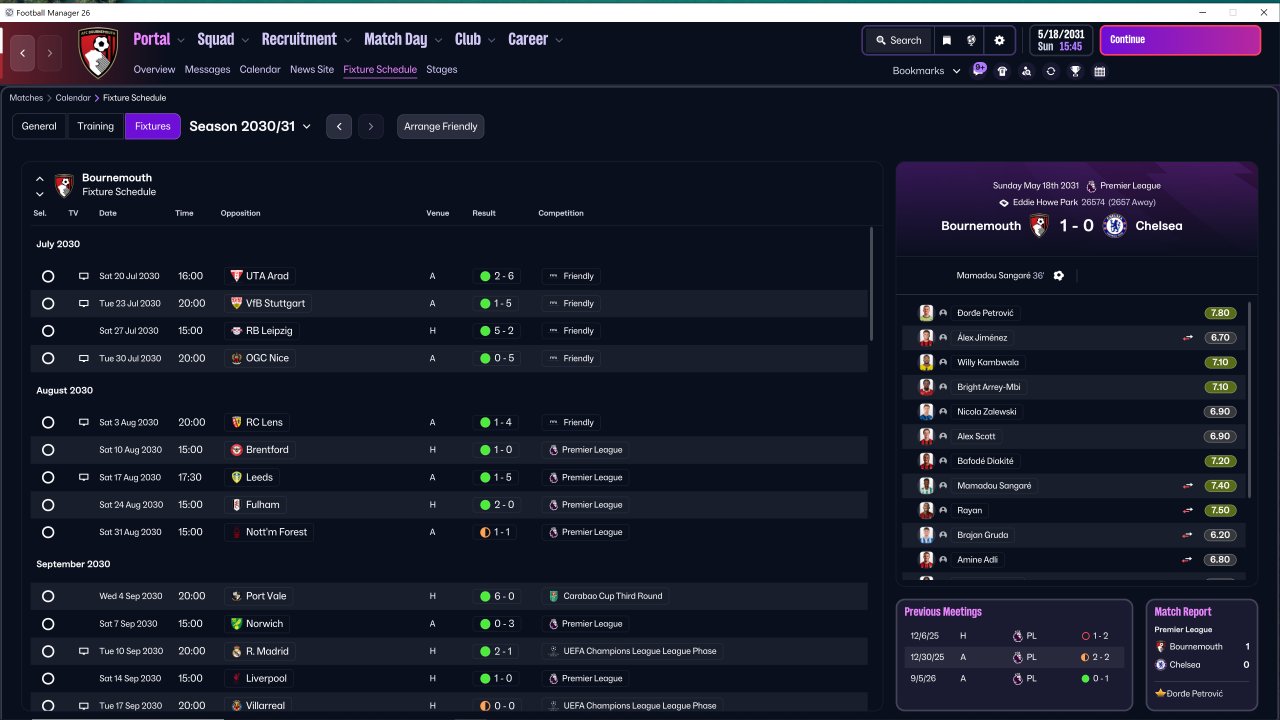Open the bookmark icon beside Search
The image size is (1280, 720).
point(946,41)
